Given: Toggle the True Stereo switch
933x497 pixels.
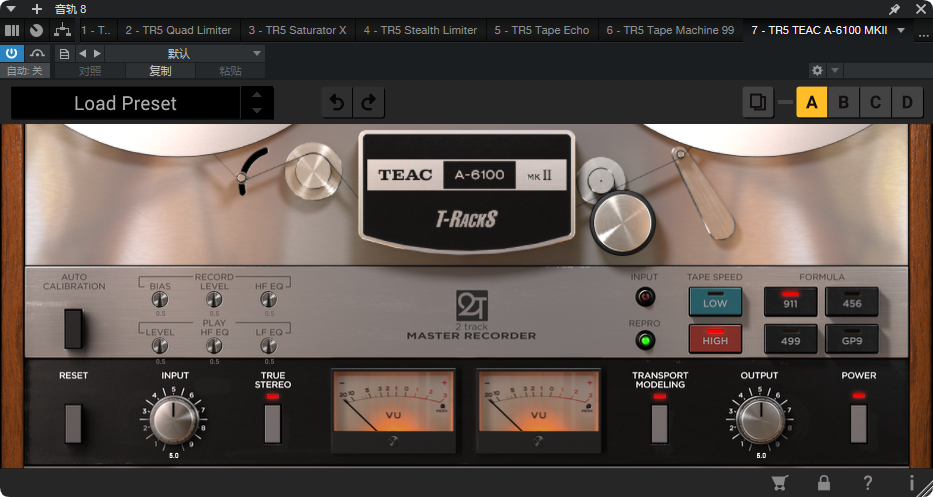Looking at the screenshot, I should 273,422.
